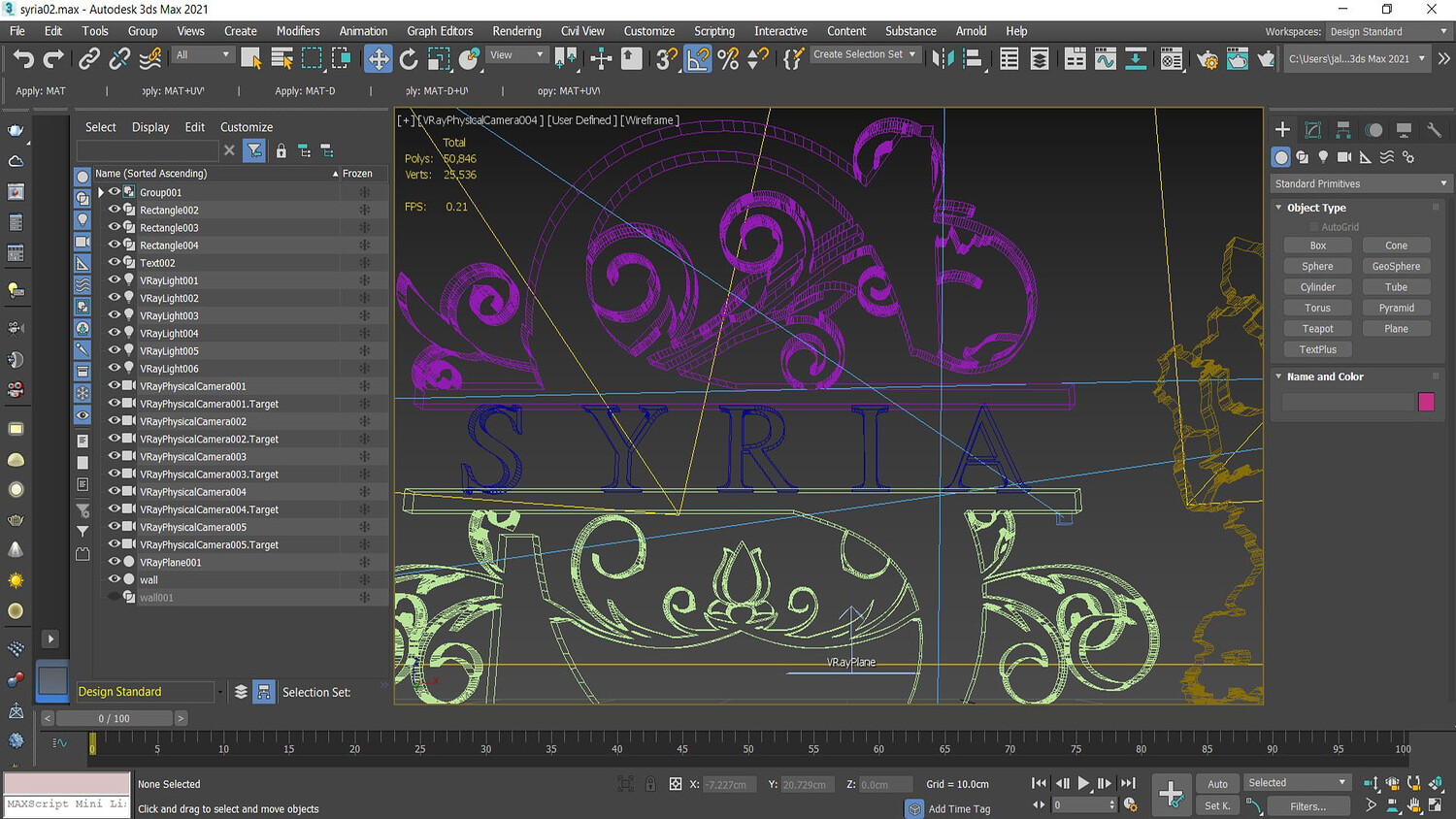Select the Move tool in the toolbar
This screenshot has width=1456, height=819.
pyautogui.click(x=378, y=59)
